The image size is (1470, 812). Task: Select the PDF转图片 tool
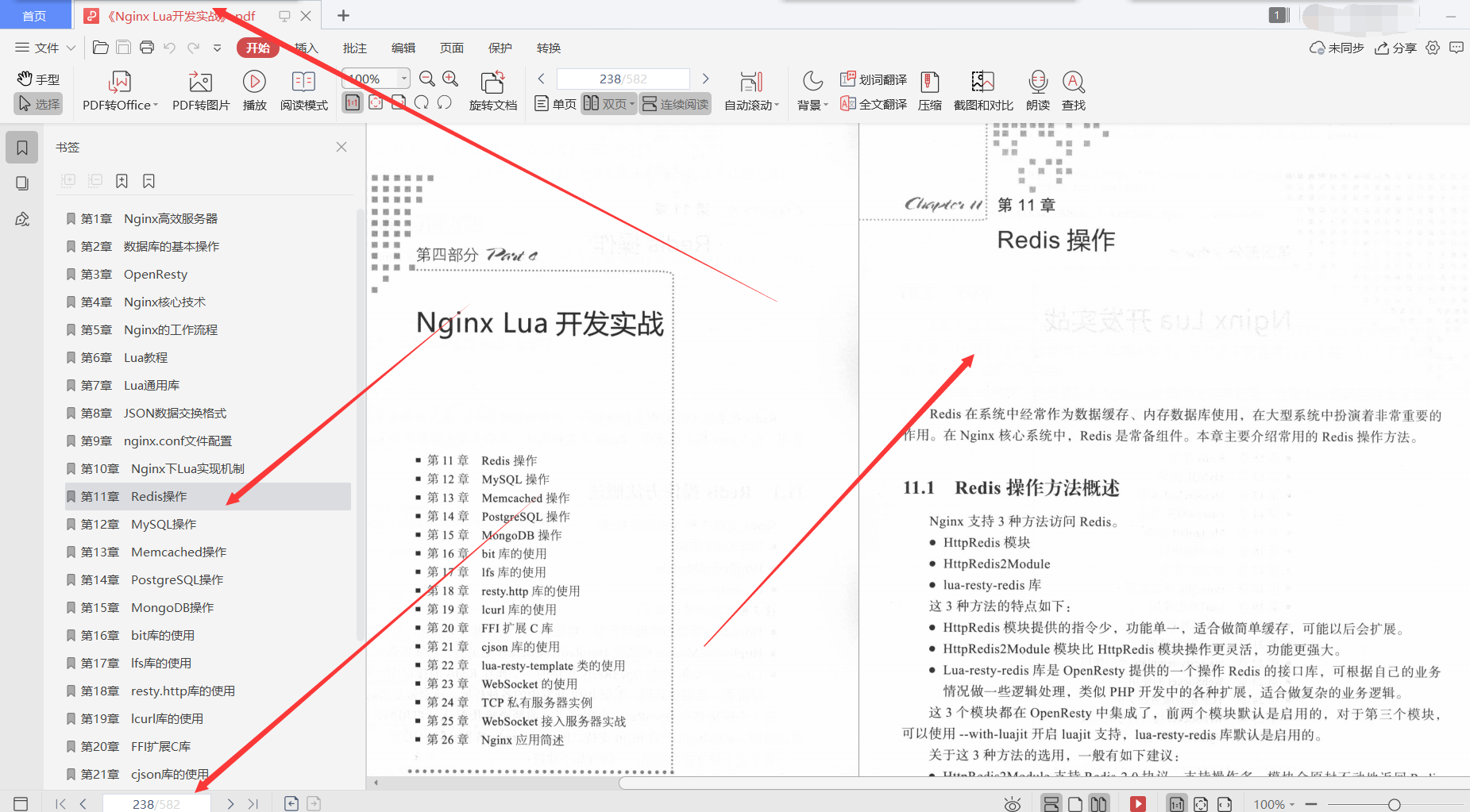point(199,90)
